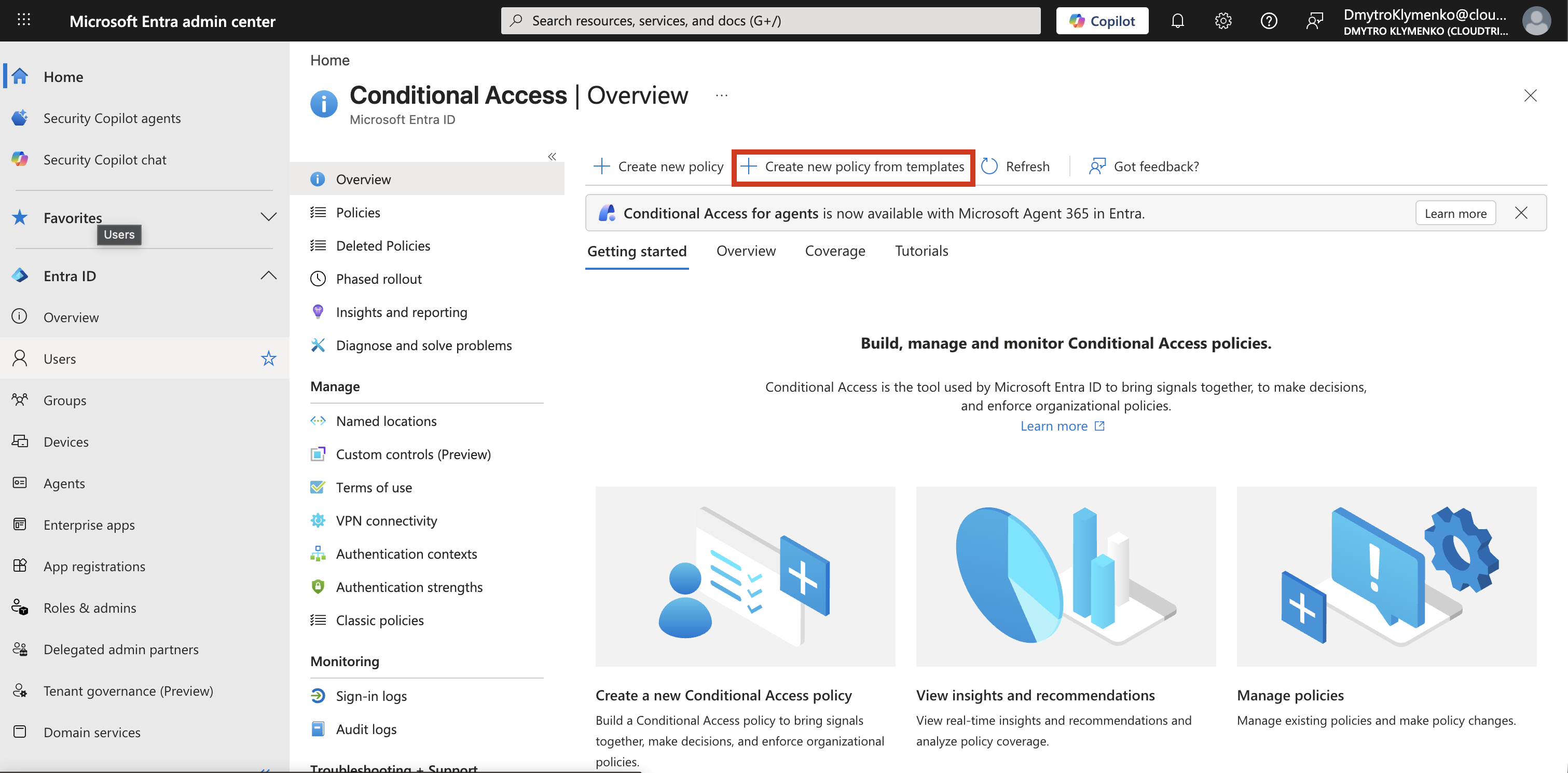Click the Named locations icon
1568x773 pixels.
(x=318, y=421)
